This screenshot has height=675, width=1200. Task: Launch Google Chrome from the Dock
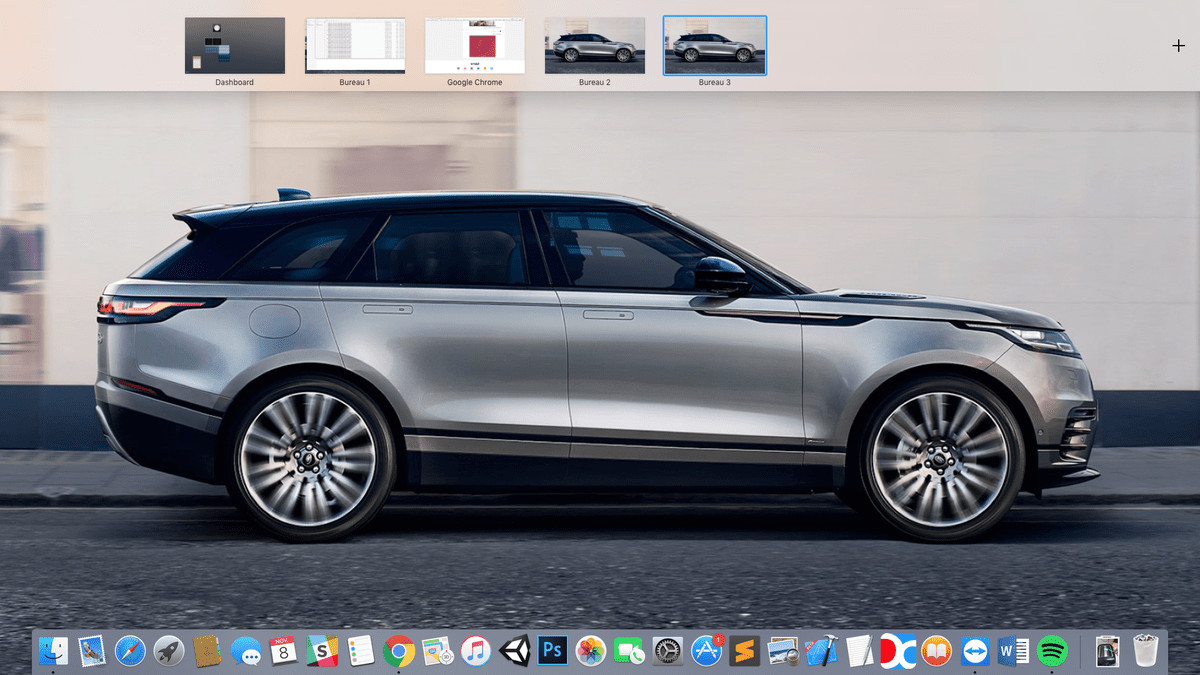point(399,651)
